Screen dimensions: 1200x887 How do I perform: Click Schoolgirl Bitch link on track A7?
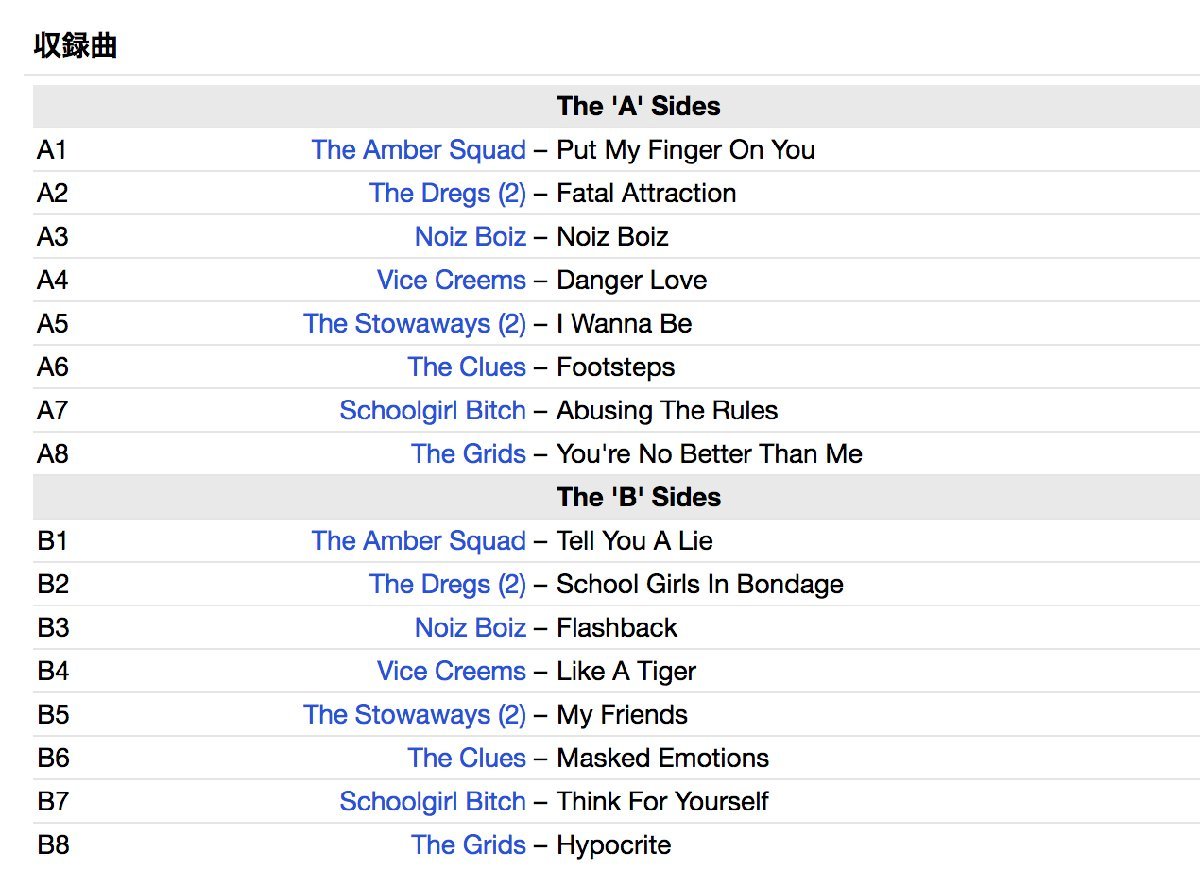coord(432,411)
